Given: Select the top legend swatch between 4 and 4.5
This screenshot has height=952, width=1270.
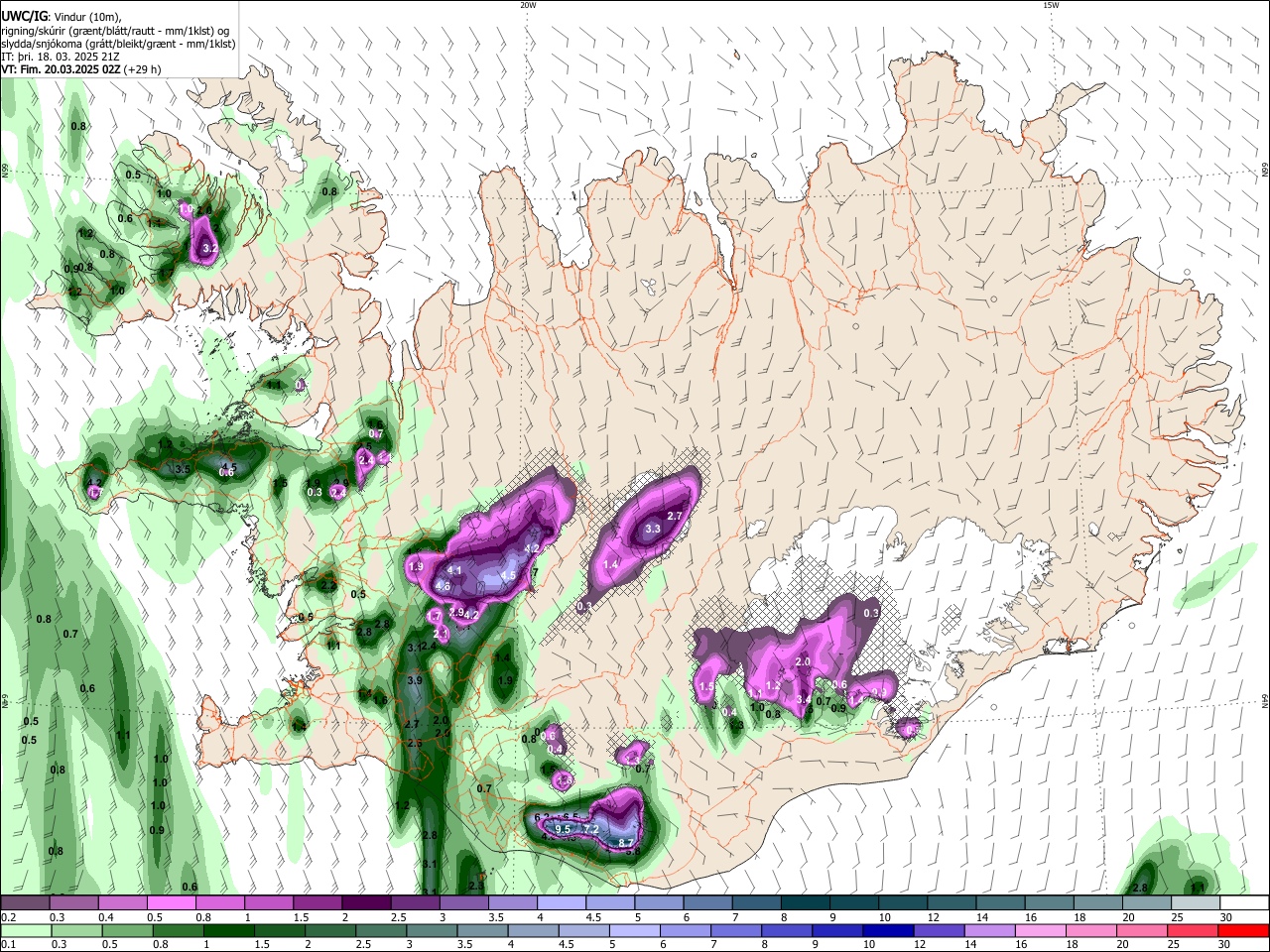Looking at the screenshot, I should point(561,903).
